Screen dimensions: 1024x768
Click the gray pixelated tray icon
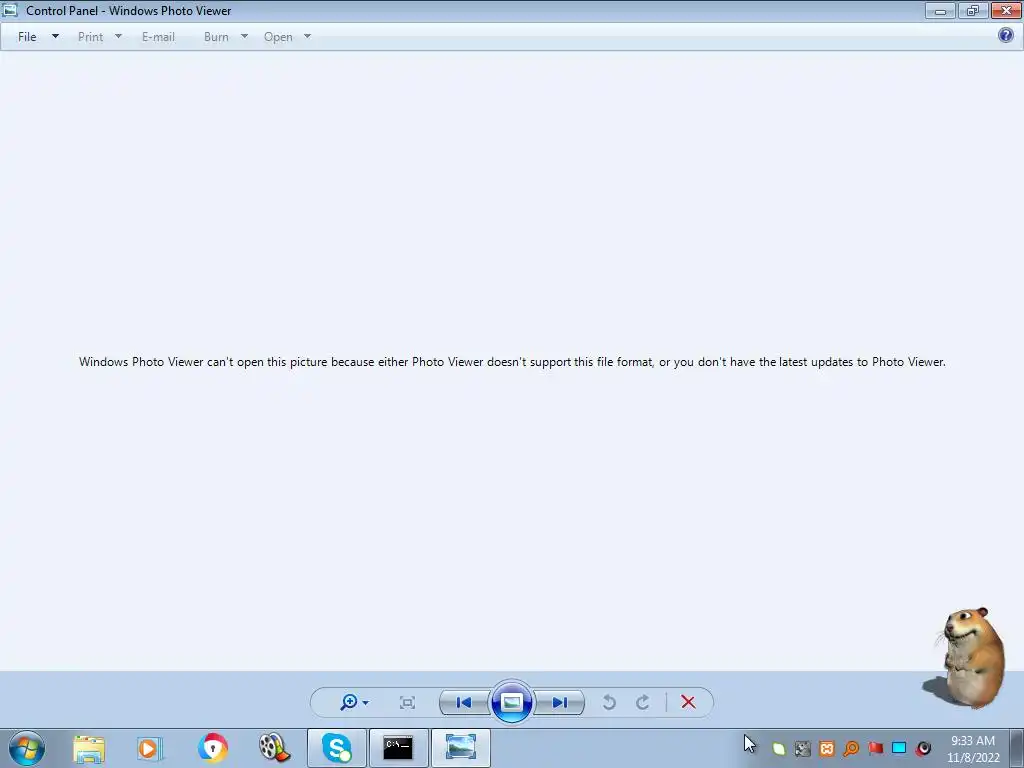tap(803, 748)
